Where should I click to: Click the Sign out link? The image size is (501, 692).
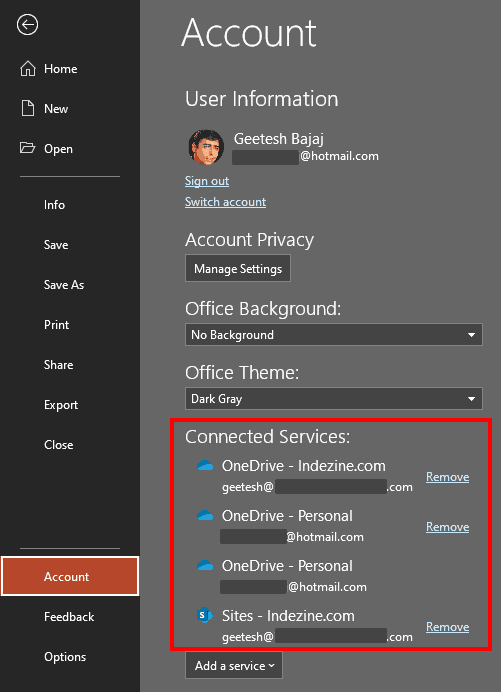coord(207,181)
